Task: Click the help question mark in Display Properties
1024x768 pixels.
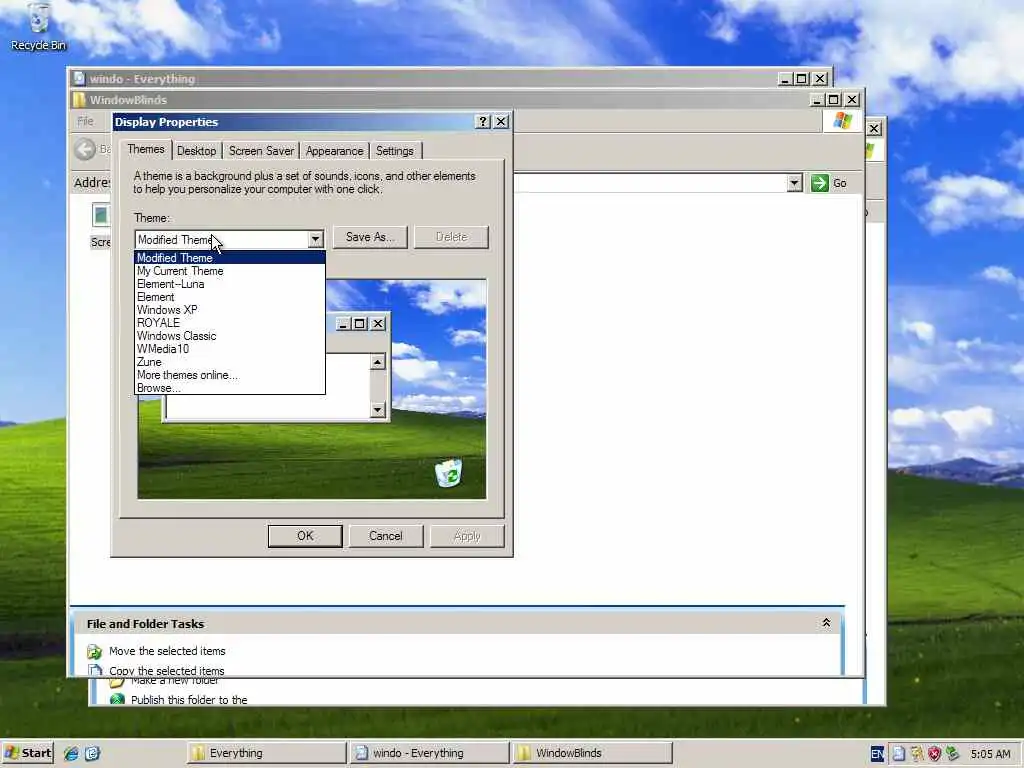Action: [483, 121]
